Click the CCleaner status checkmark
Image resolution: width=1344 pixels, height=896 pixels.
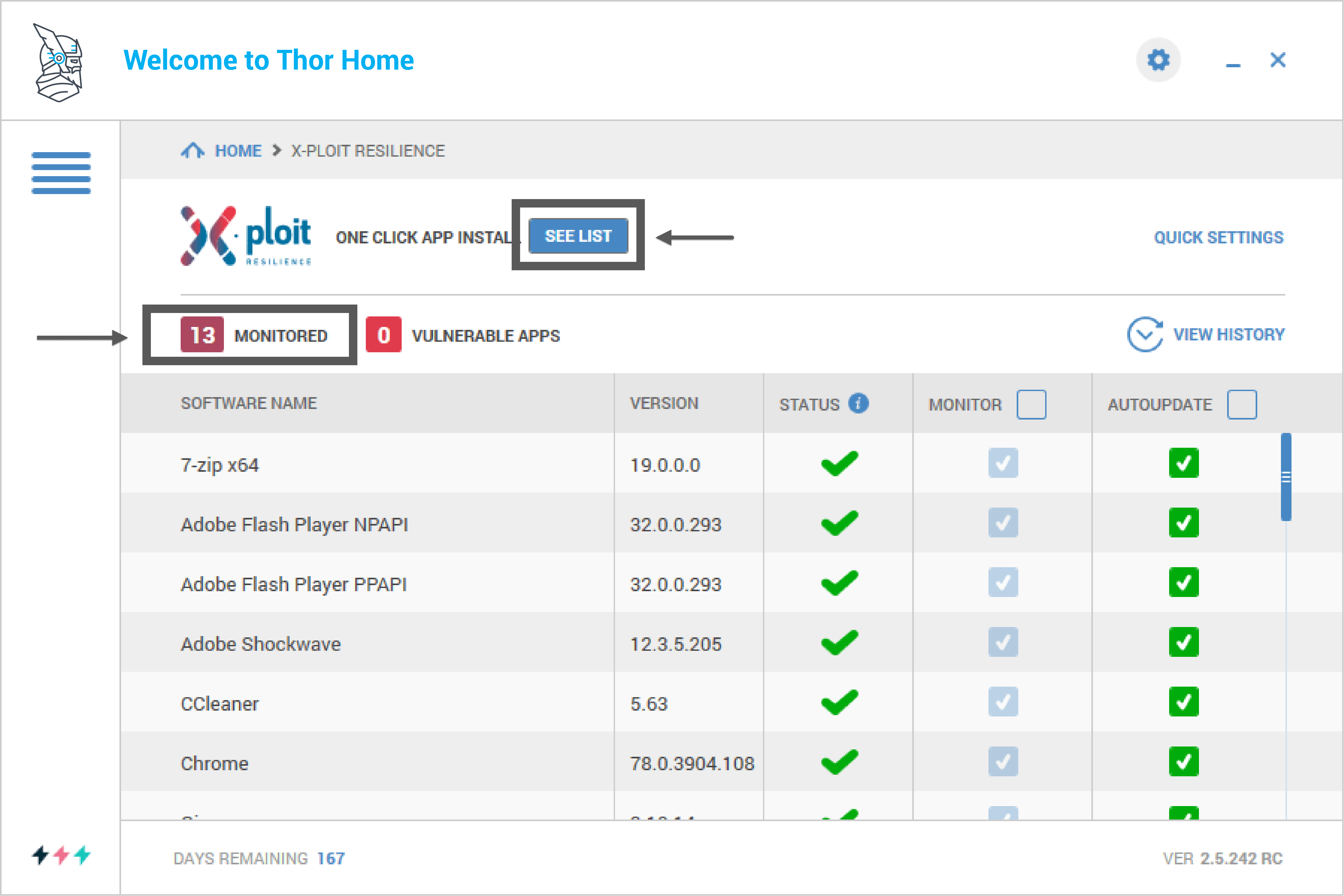click(839, 702)
